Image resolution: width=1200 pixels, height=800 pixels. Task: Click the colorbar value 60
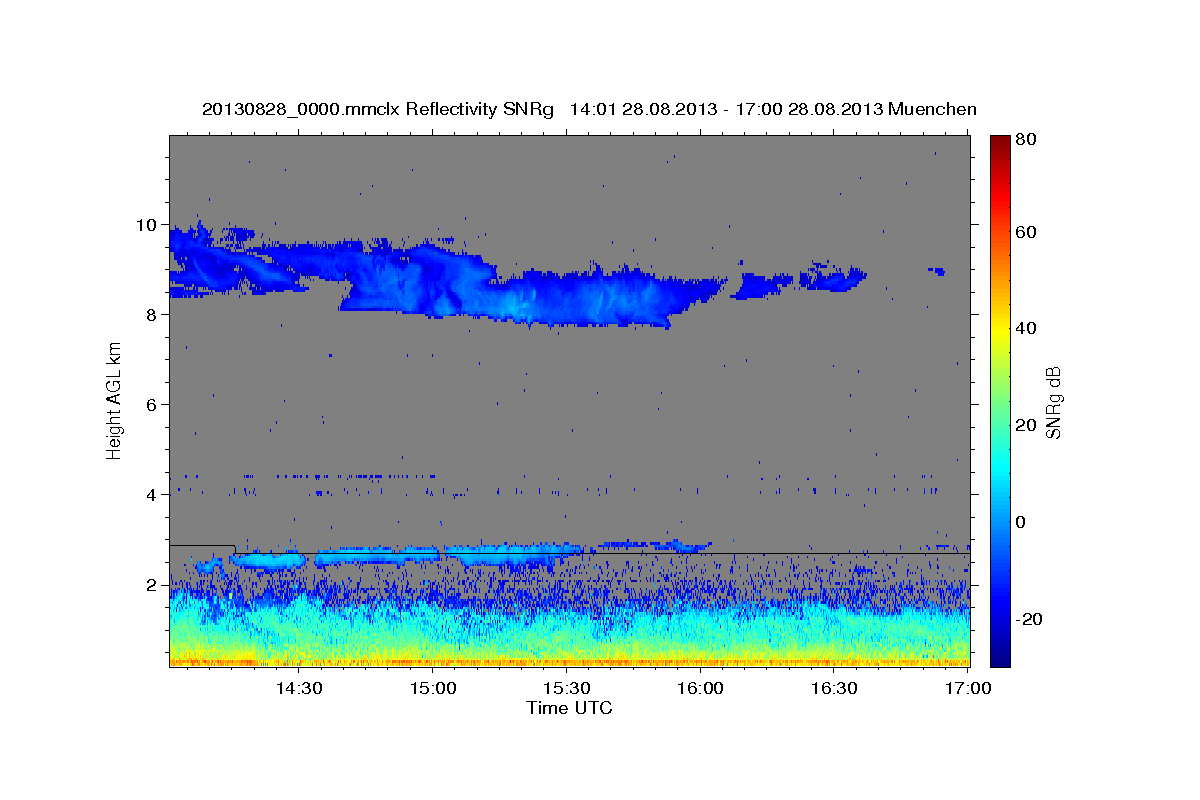[1028, 232]
